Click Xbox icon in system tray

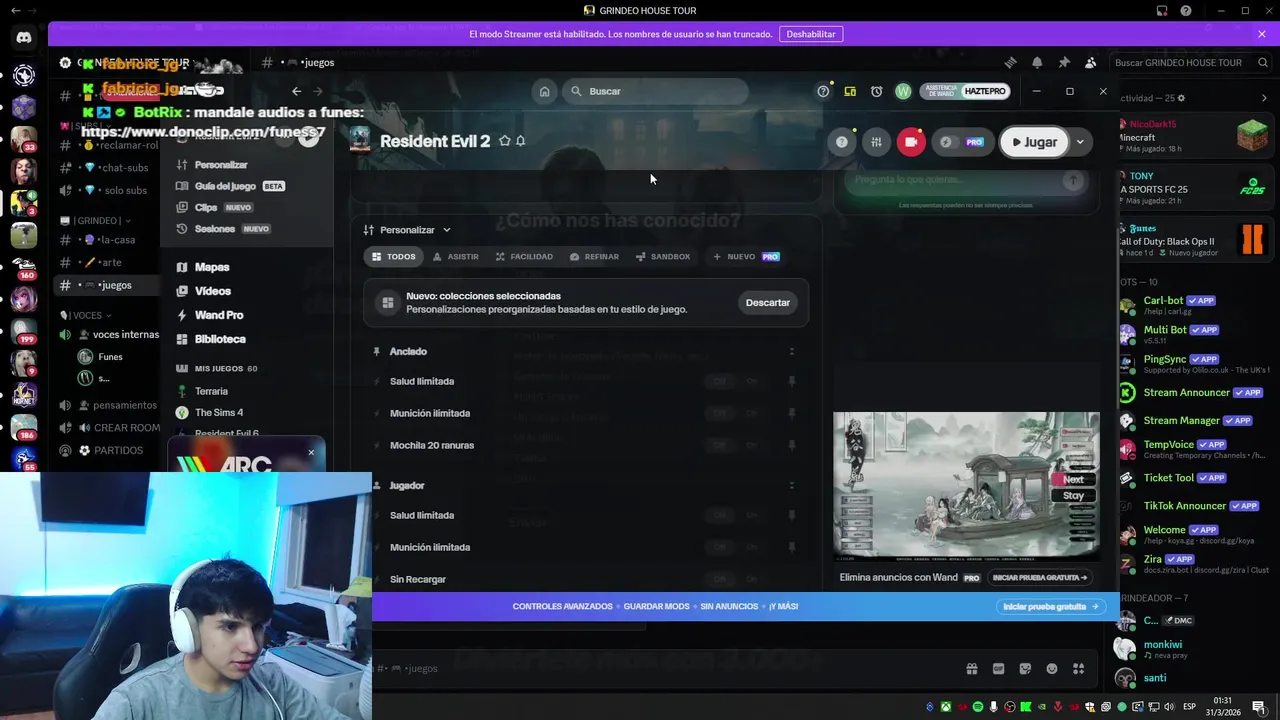tap(945, 707)
